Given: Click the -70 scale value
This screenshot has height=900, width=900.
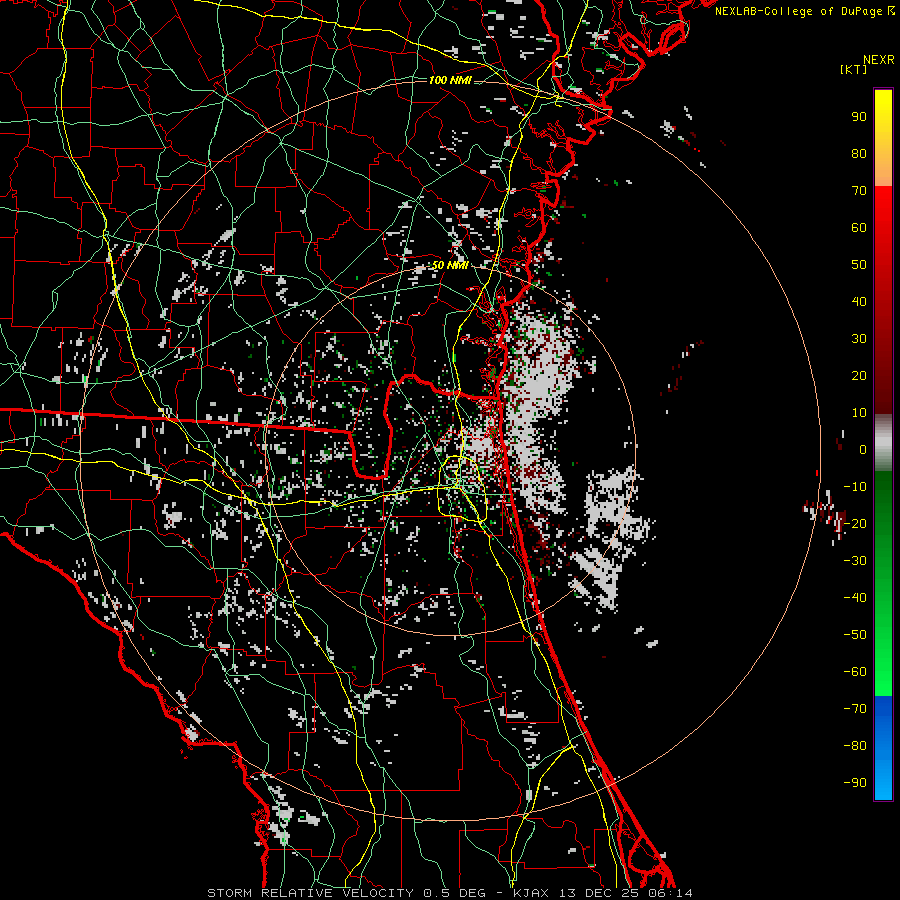Looking at the screenshot, I should tap(855, 709).
